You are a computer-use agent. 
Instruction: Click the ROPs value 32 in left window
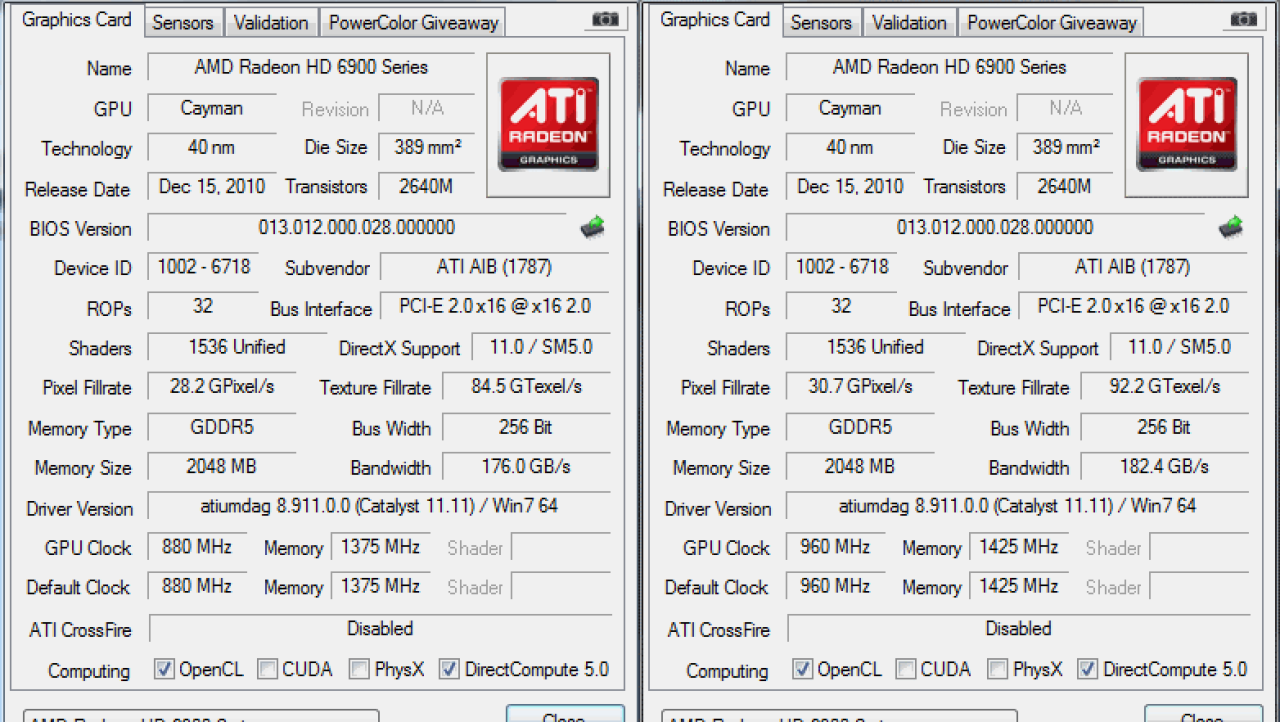[204, 306]
